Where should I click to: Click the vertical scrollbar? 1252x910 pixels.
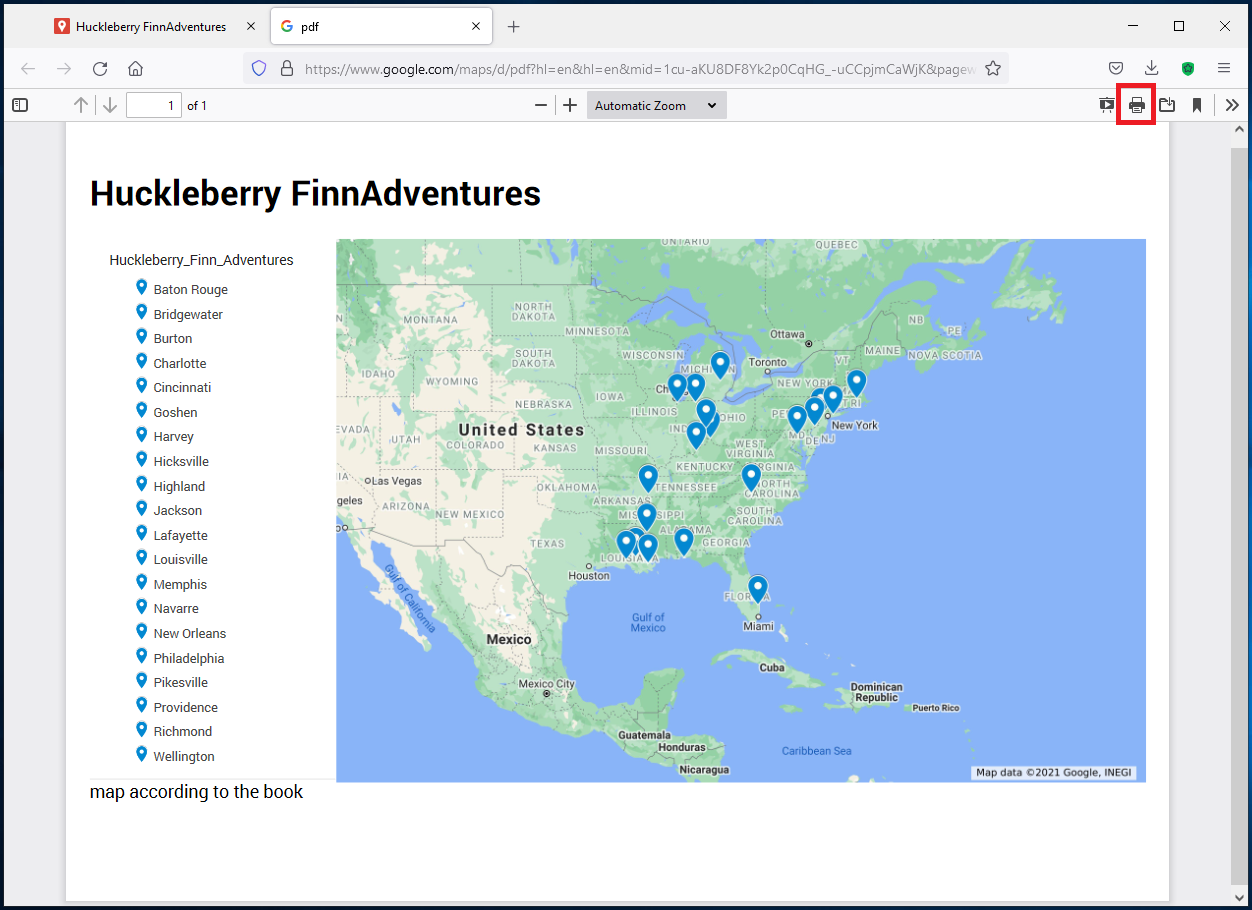coord(1239,515)
